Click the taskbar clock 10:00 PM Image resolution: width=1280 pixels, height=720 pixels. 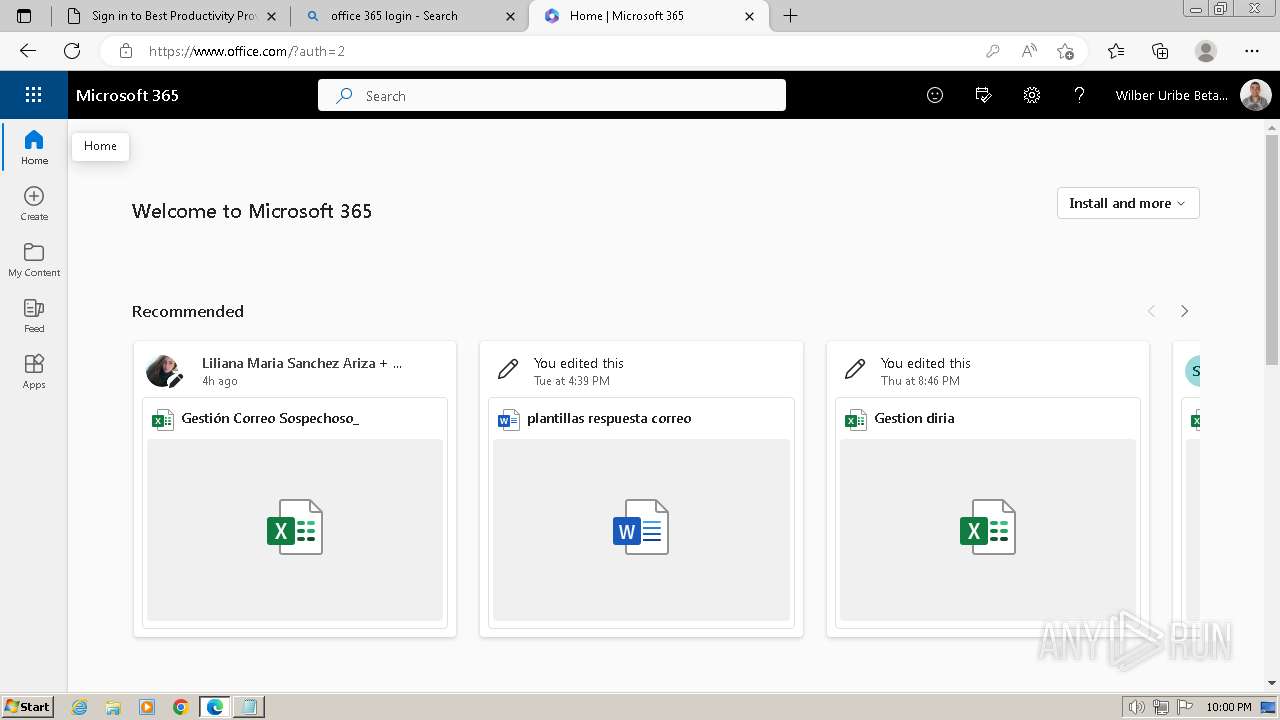click(x=1229, y=707)
